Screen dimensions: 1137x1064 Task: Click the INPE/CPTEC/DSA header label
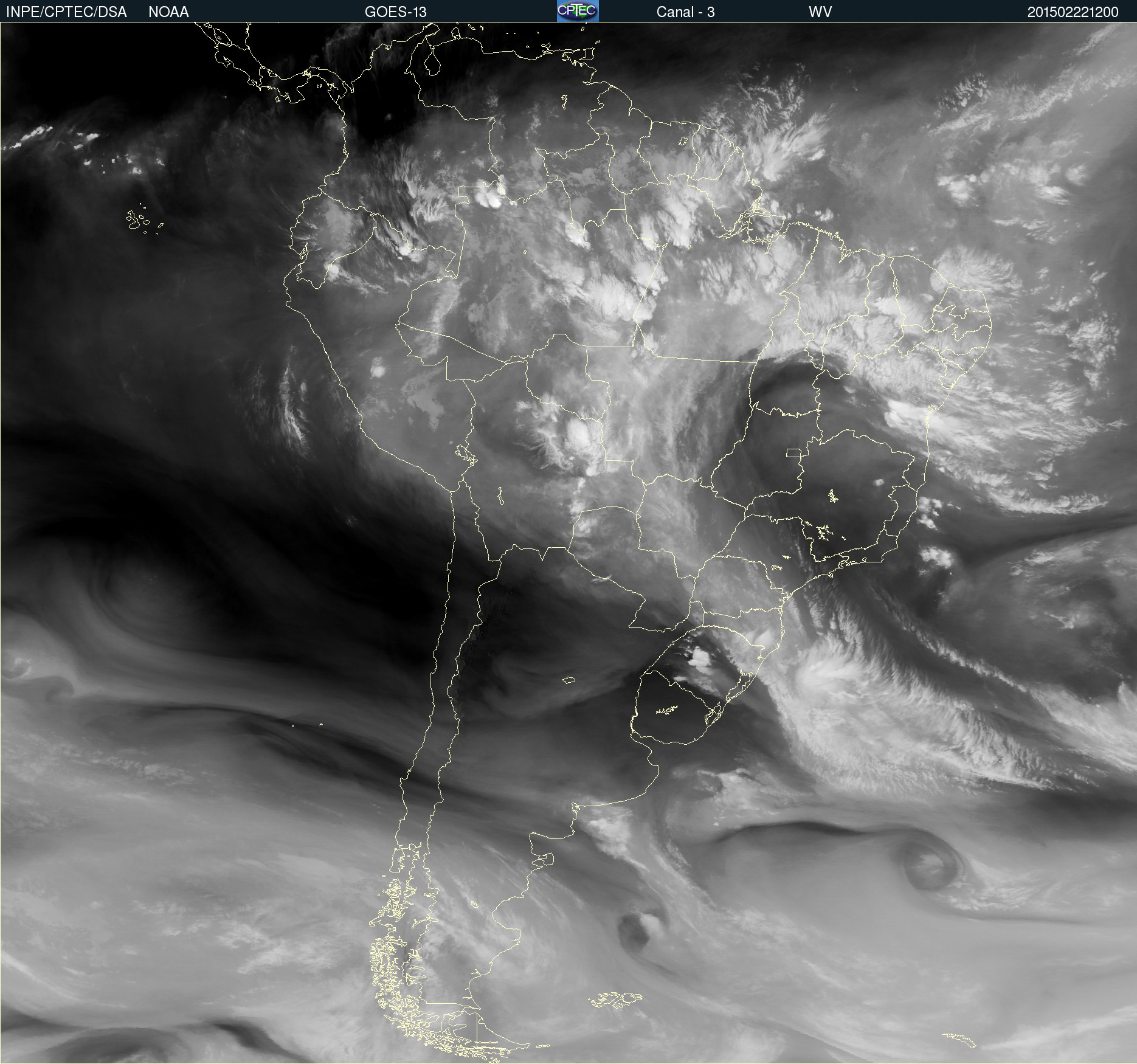(66, 12)
